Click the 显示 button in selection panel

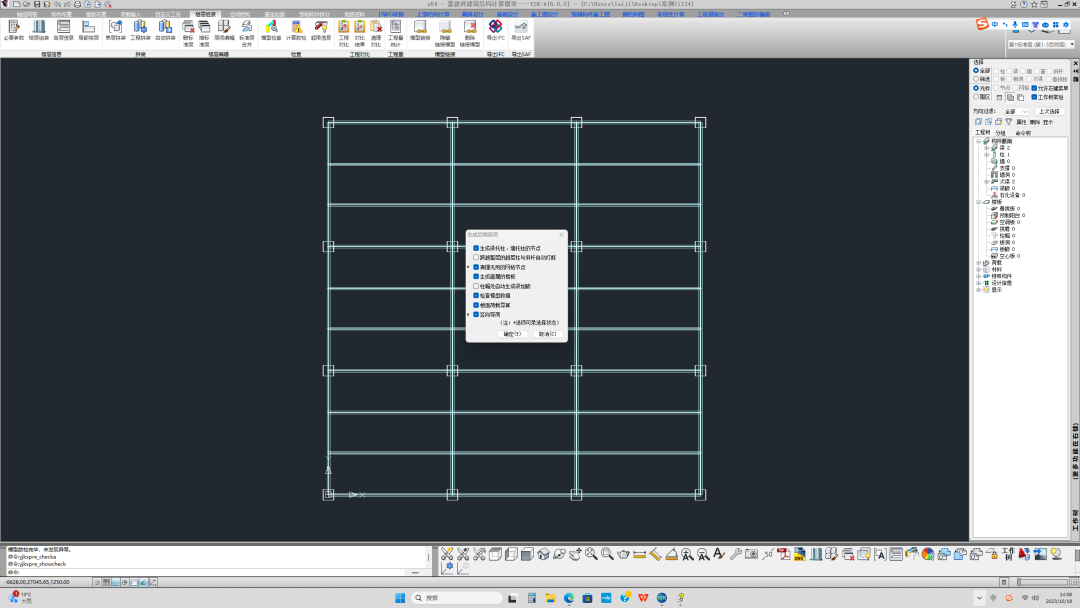[1048, 122]
